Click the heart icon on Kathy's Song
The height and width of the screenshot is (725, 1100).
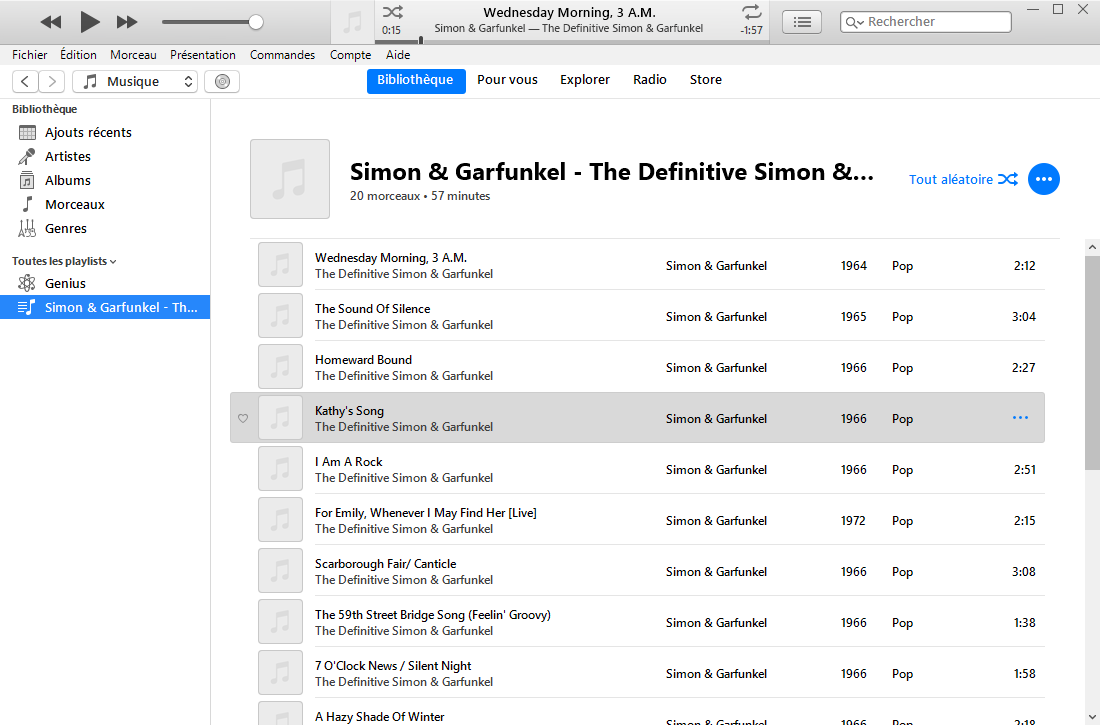(x=243, y=418)
